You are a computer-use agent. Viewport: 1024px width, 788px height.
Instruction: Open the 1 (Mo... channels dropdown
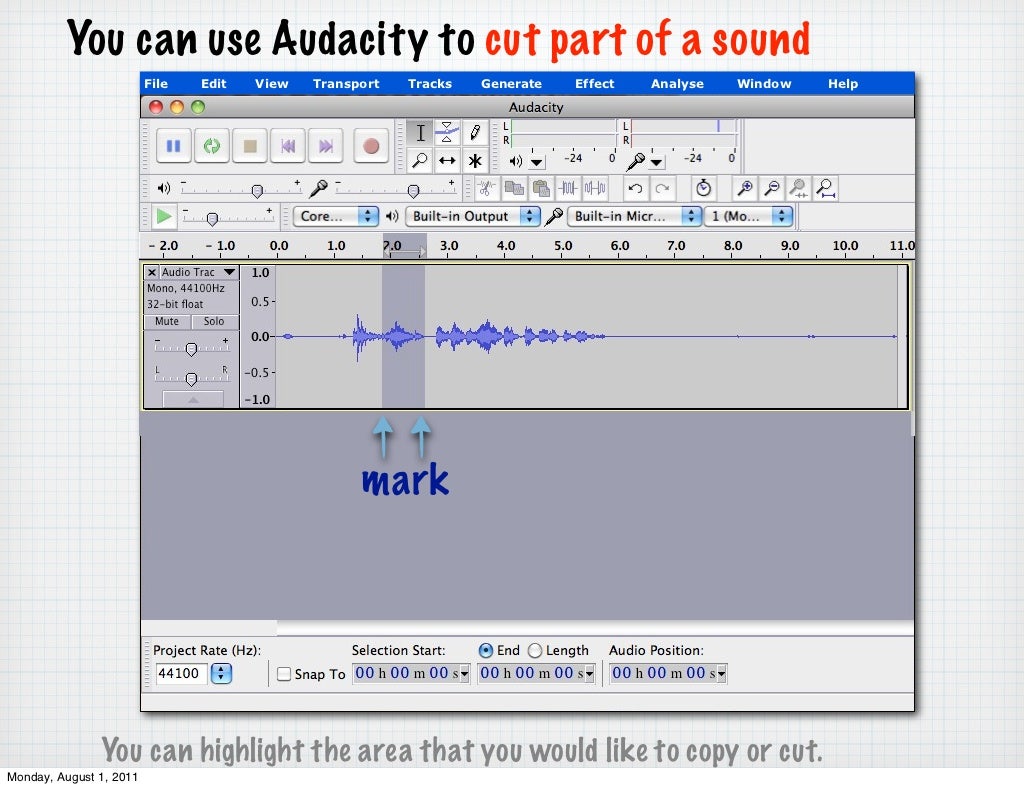click(x=748, y=216)
